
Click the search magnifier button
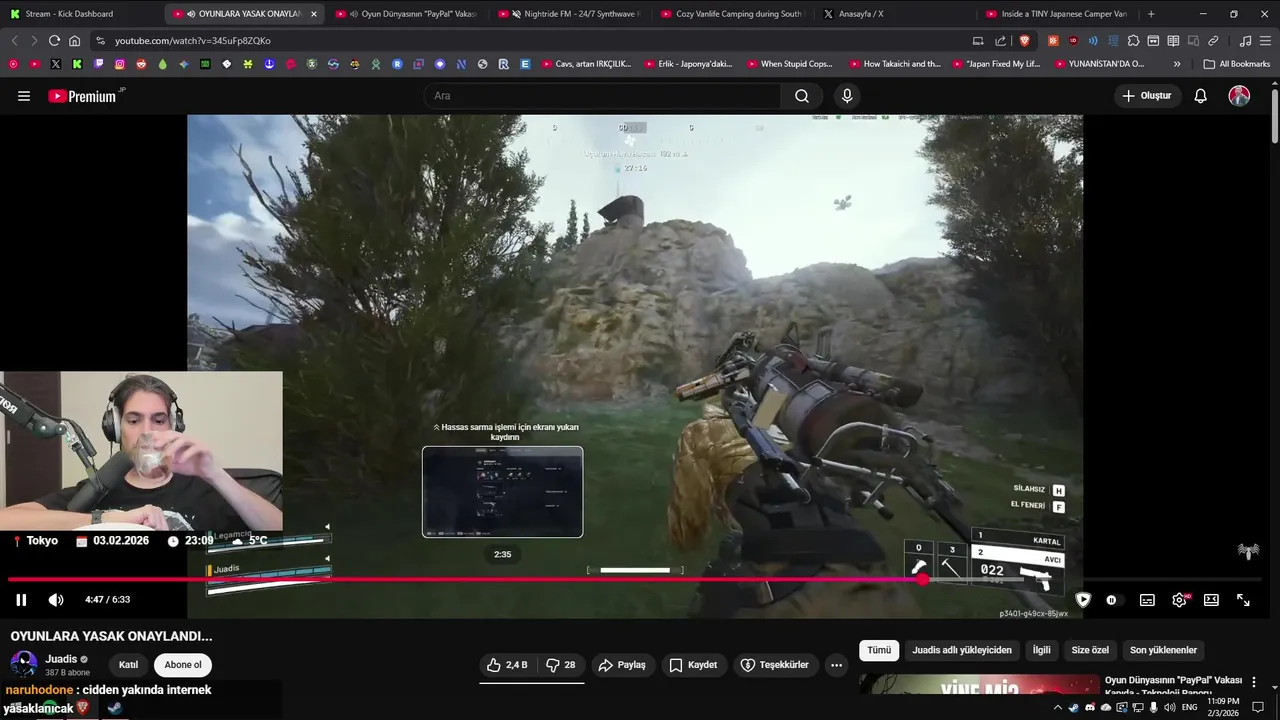tap(802, 96)
